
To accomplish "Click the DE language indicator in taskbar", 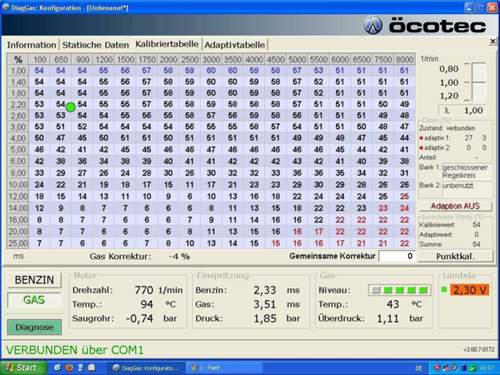I will coord(419,368).
